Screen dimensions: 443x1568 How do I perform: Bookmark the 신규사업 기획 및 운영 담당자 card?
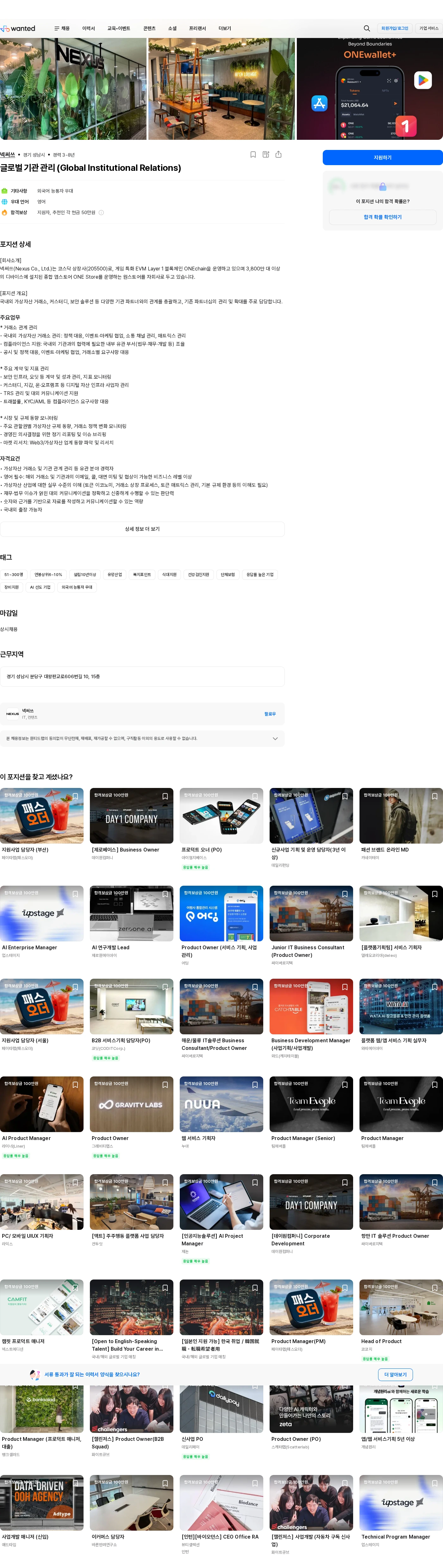tap(345, 796)
